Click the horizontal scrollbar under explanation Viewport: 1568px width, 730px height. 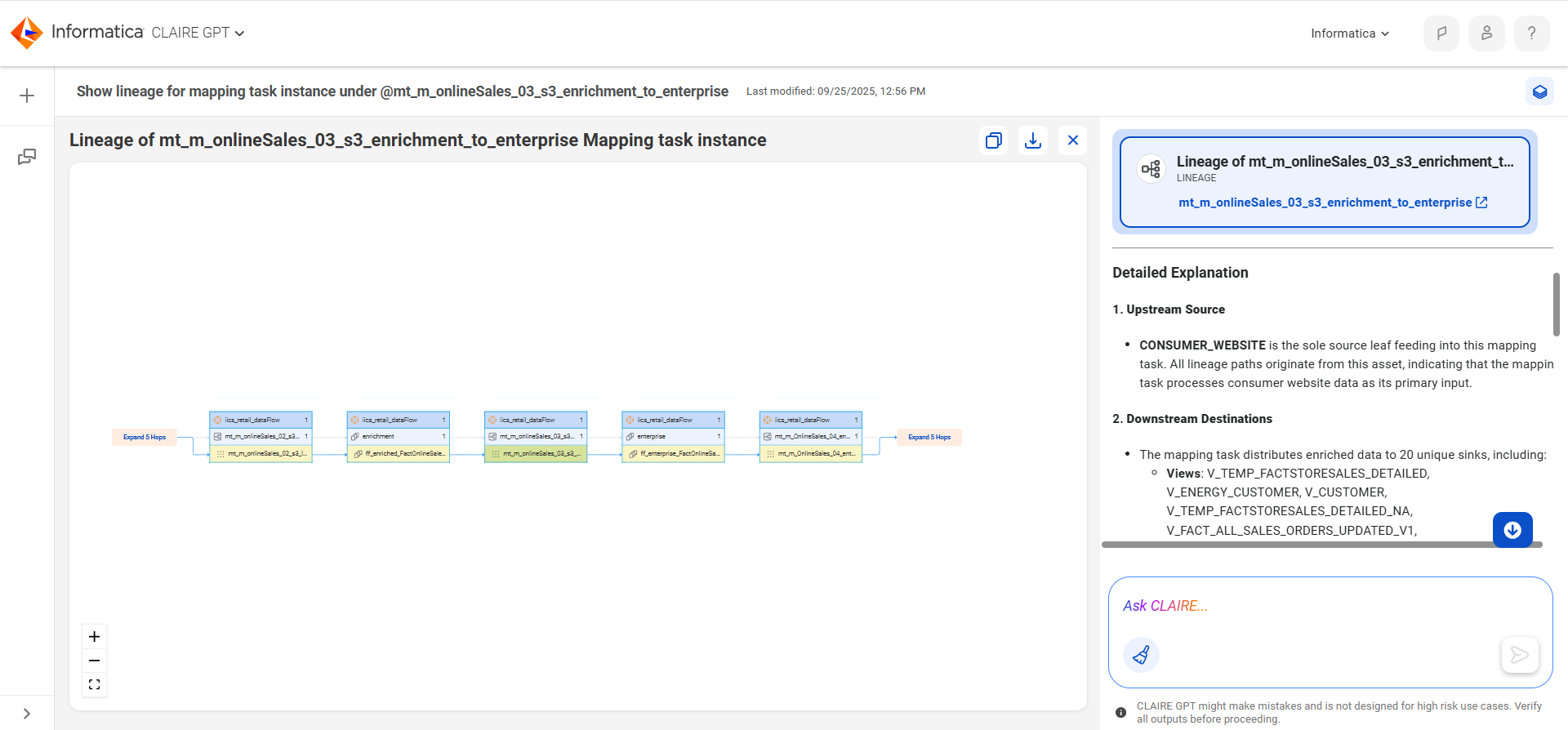(x=1321, y=545)
